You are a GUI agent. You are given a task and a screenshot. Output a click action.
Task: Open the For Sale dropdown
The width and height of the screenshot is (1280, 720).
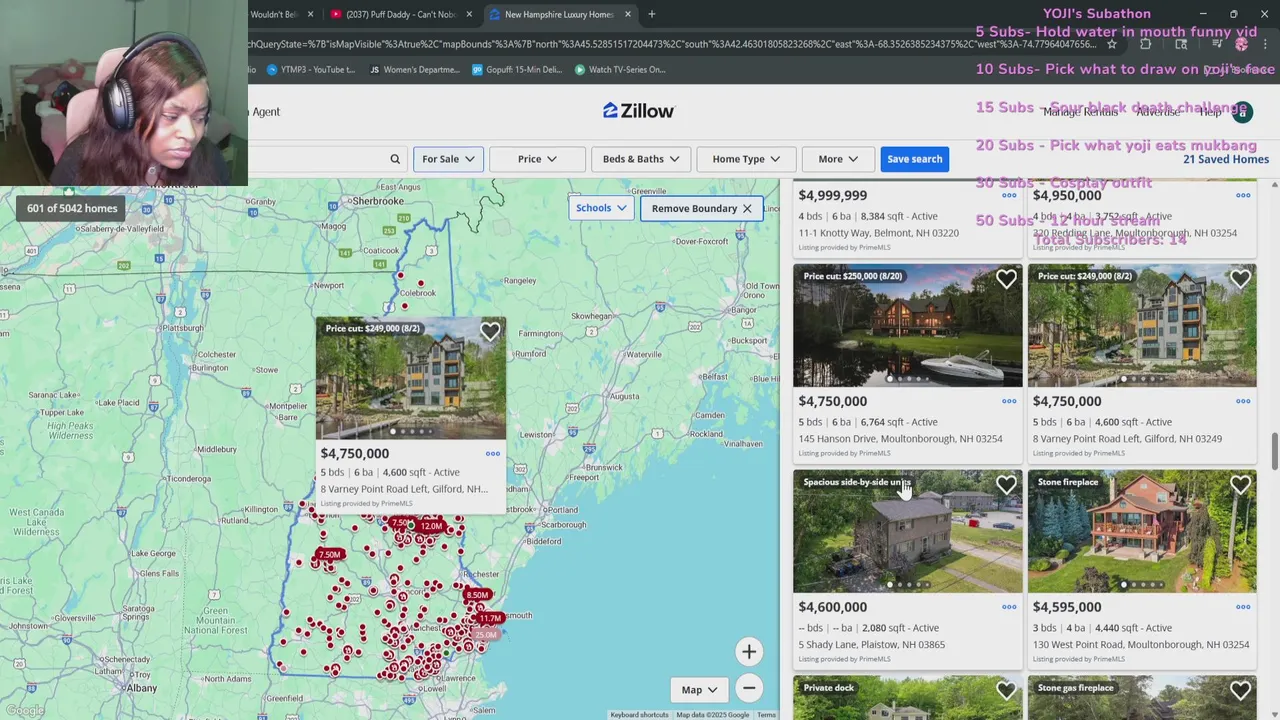[x=448, y=159]
